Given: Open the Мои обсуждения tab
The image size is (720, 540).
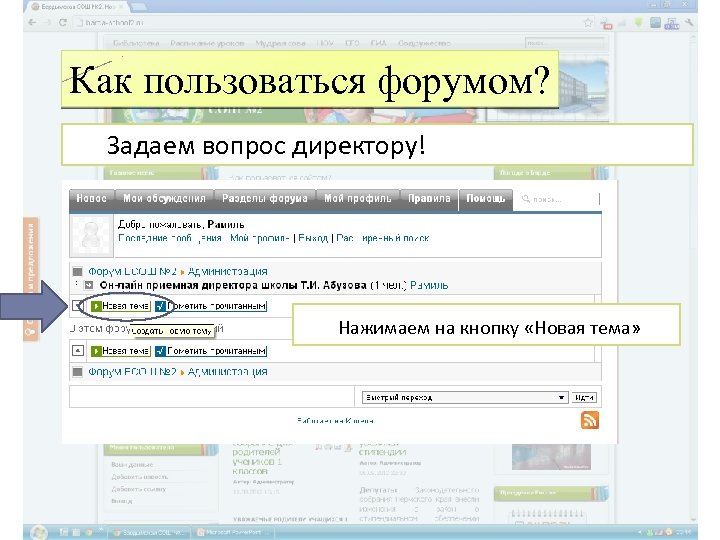Looking at the screenshot, I should pyautogui.click(x=164, y=198).
